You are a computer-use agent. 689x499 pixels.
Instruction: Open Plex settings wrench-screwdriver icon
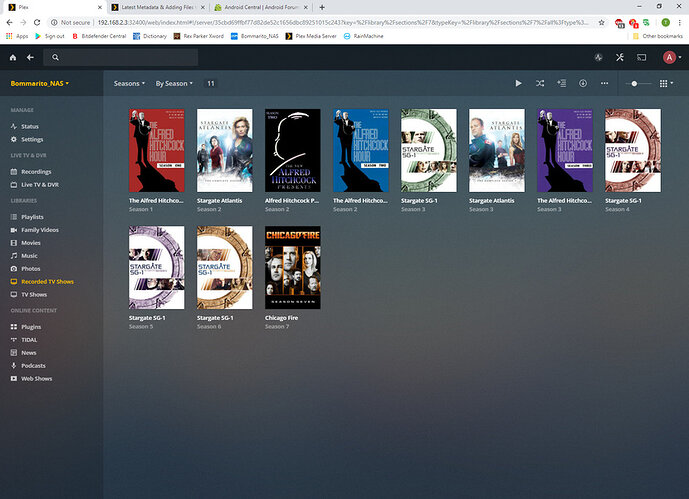coord(620,58)
